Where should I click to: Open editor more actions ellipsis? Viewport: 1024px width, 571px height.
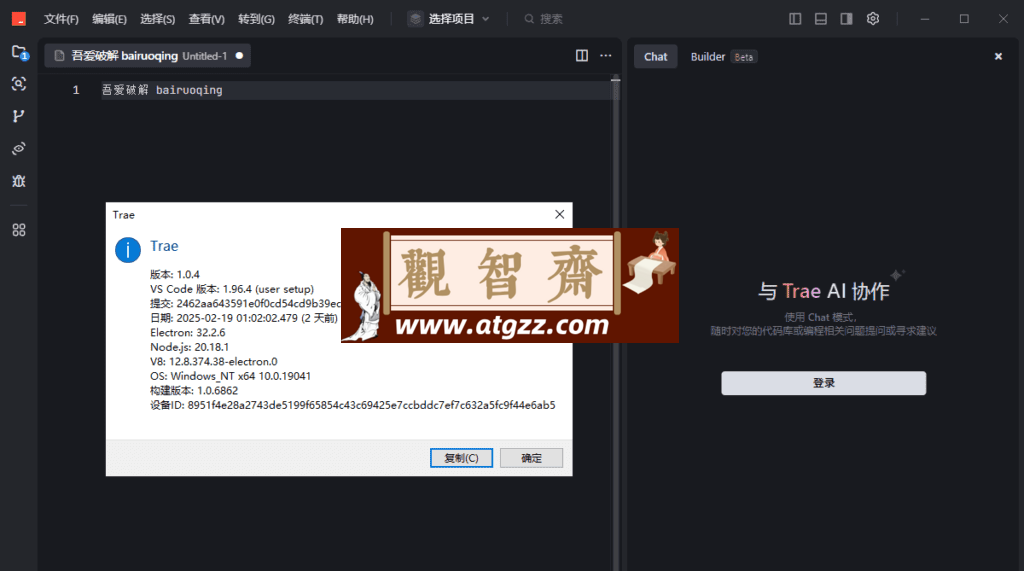606,56
